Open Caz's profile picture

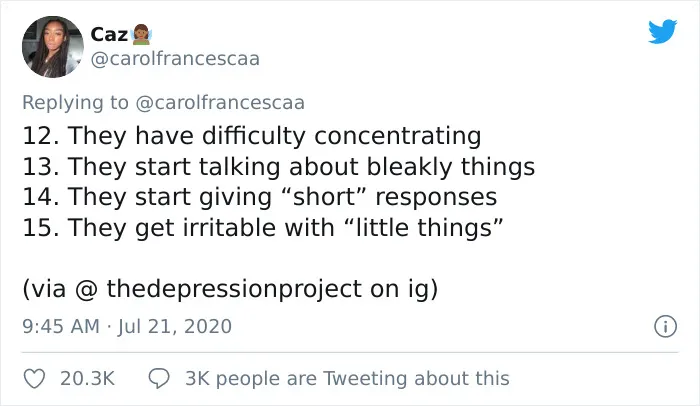[x=53, y=47]
